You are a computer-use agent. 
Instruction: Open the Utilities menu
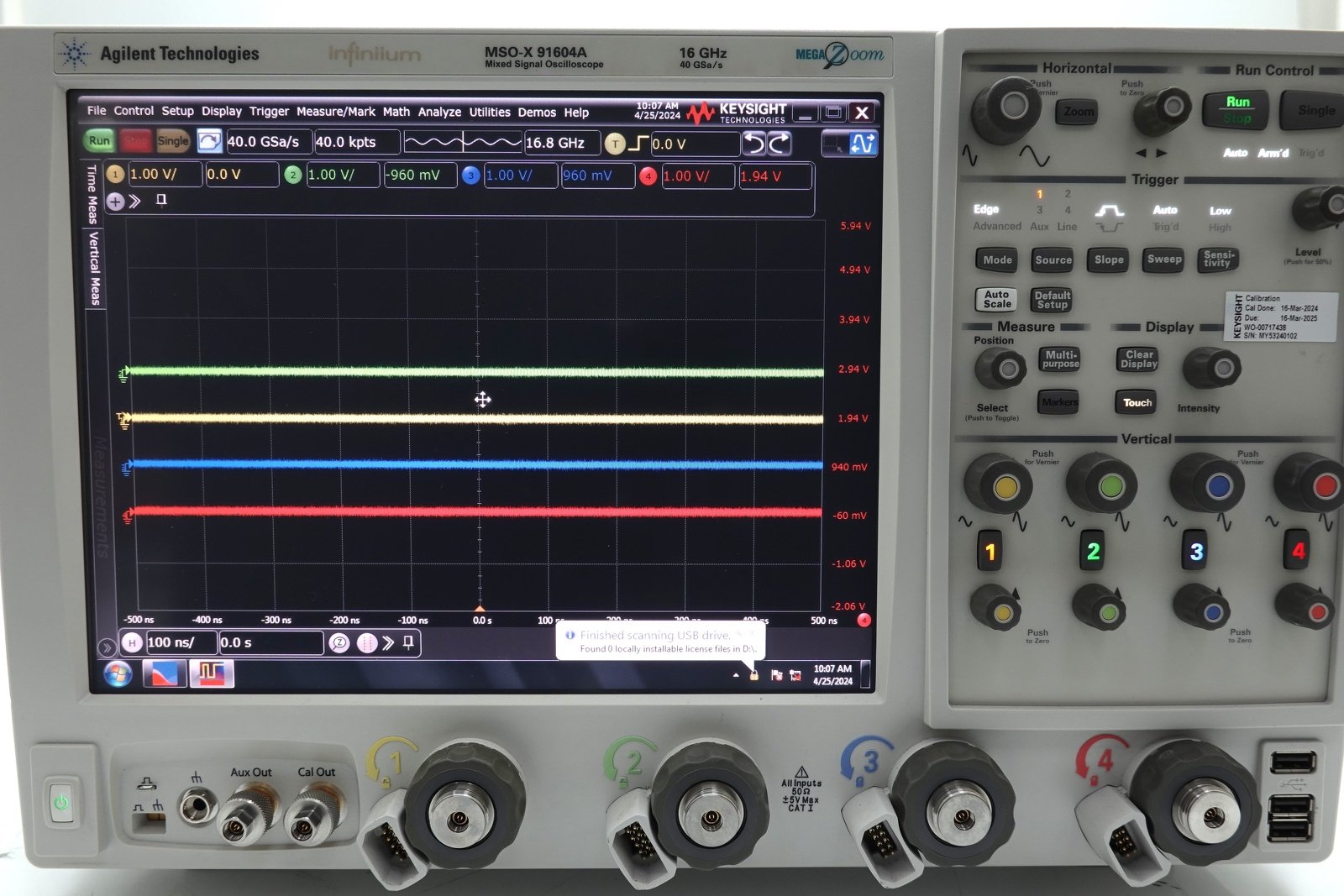point(490,112)
